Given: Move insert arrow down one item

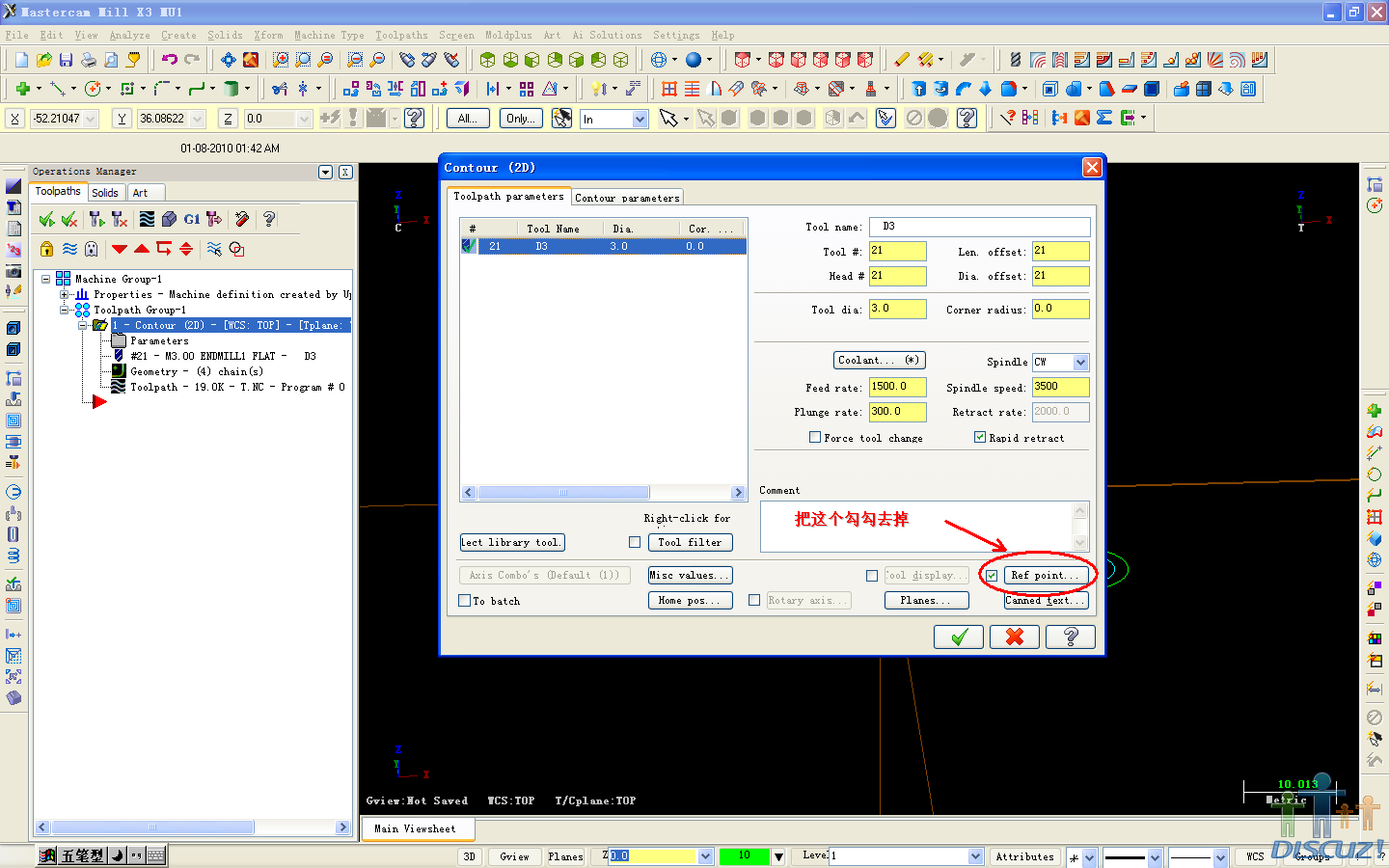Looking at the screenshot, I should [x=120, y=249].
